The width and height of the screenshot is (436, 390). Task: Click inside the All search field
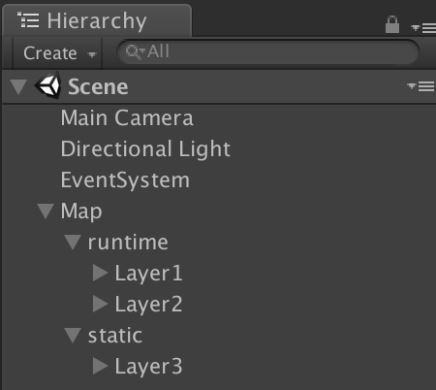pos(268,52)
